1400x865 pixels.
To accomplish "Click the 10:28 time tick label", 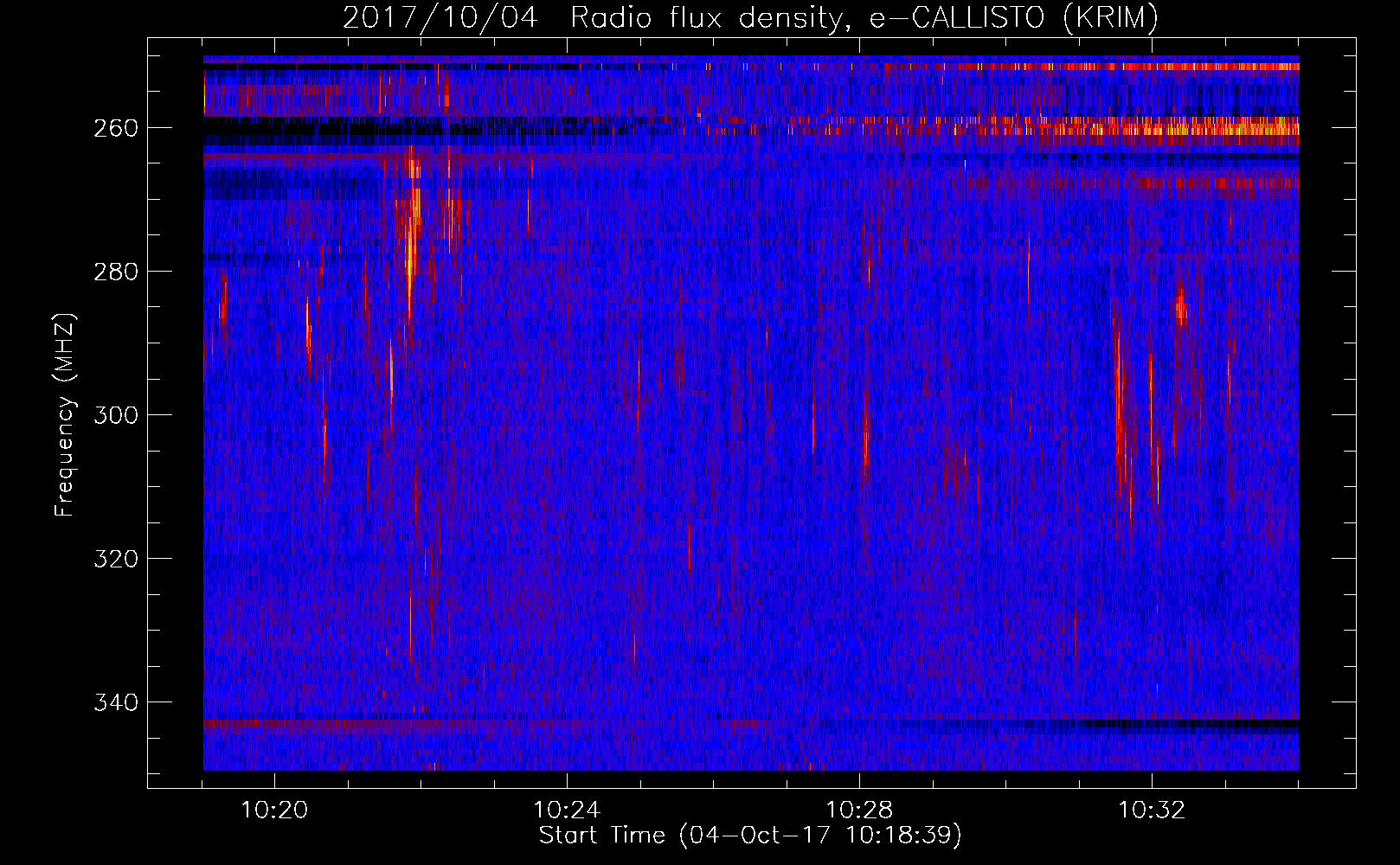I will pyautogui.click(x=859, y=811).
